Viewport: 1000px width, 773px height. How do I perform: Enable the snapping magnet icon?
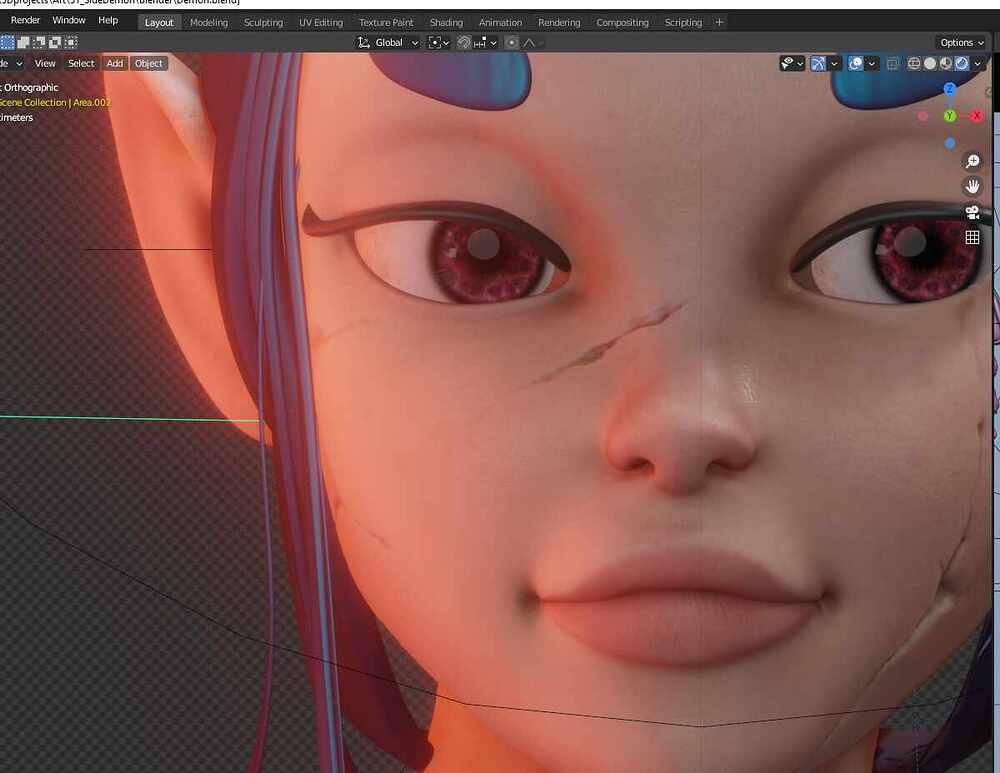pyautogui.click(x=463, y=42)
